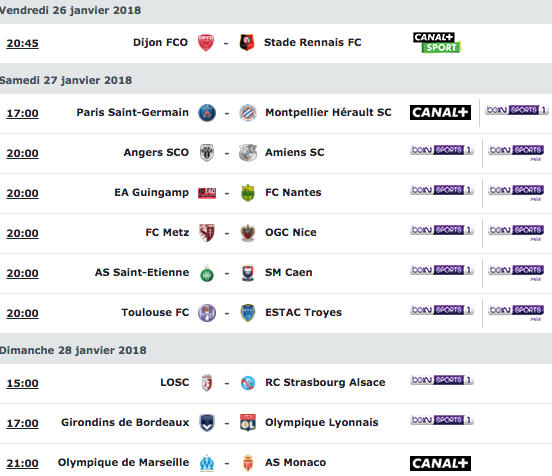Open the 17:00 PSG match time link
Image resolution: width=552 pixels, height=476 pixels.
click(x=23, y=113)
